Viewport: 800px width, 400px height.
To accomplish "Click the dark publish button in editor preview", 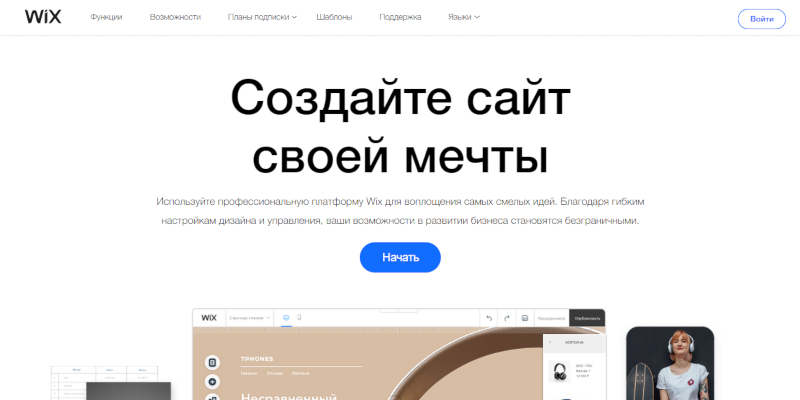I will pos(587,318).
